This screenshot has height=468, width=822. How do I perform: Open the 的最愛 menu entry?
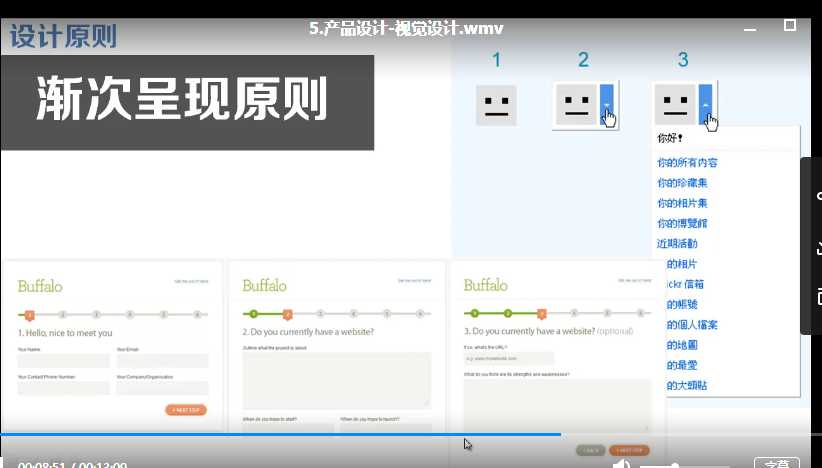[682, 365]
